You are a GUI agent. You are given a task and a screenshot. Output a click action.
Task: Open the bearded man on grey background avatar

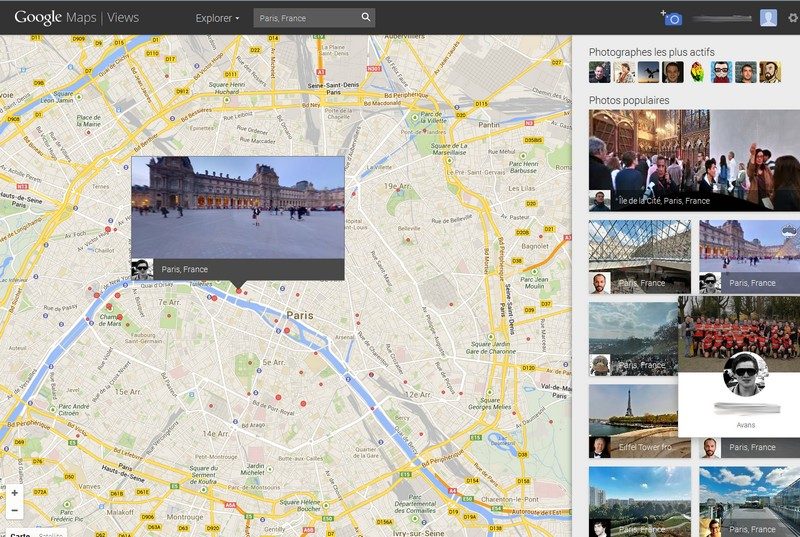coord(746,72)
